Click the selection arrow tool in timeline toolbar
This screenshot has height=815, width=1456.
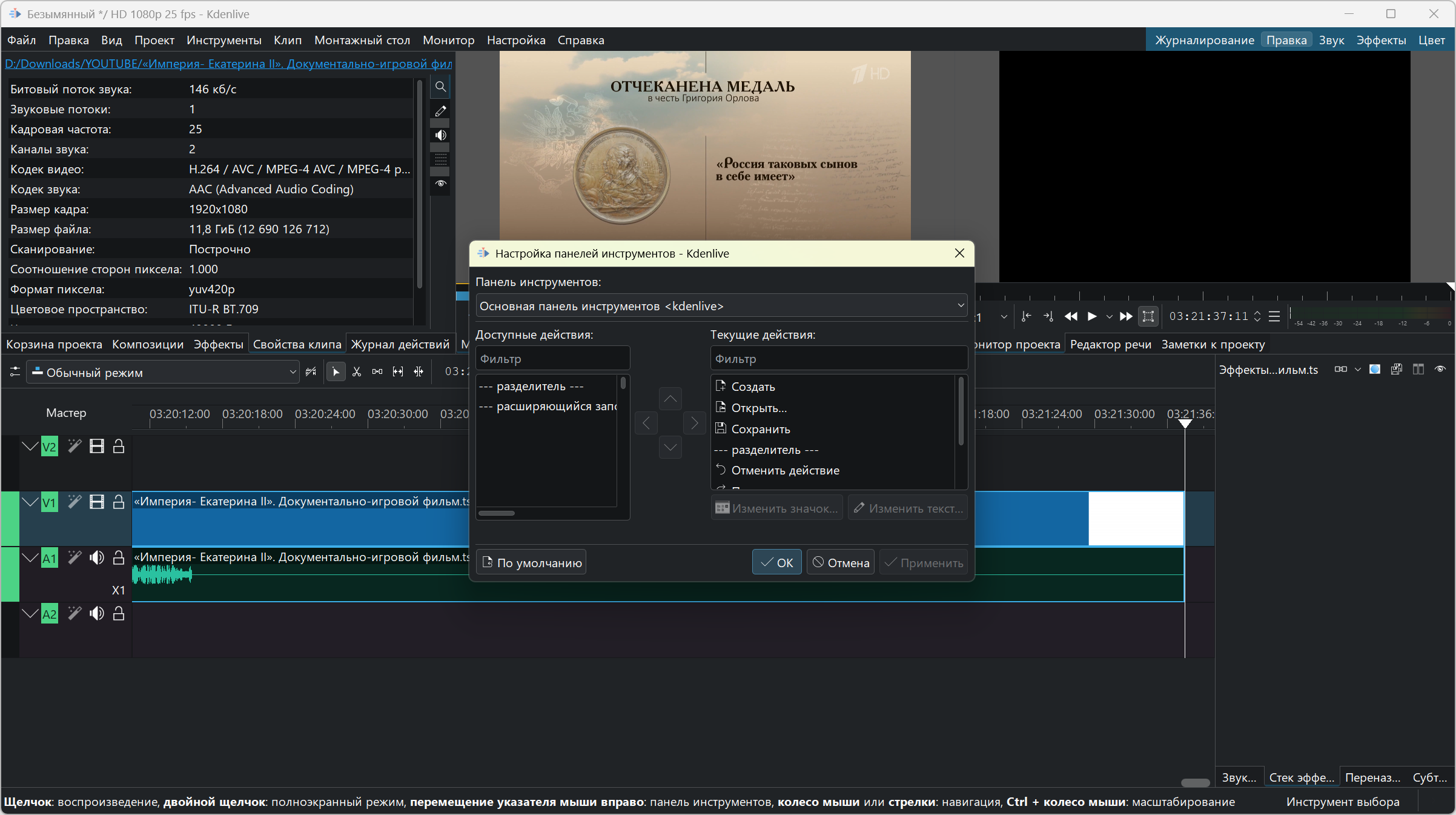[x=336, y=372]
